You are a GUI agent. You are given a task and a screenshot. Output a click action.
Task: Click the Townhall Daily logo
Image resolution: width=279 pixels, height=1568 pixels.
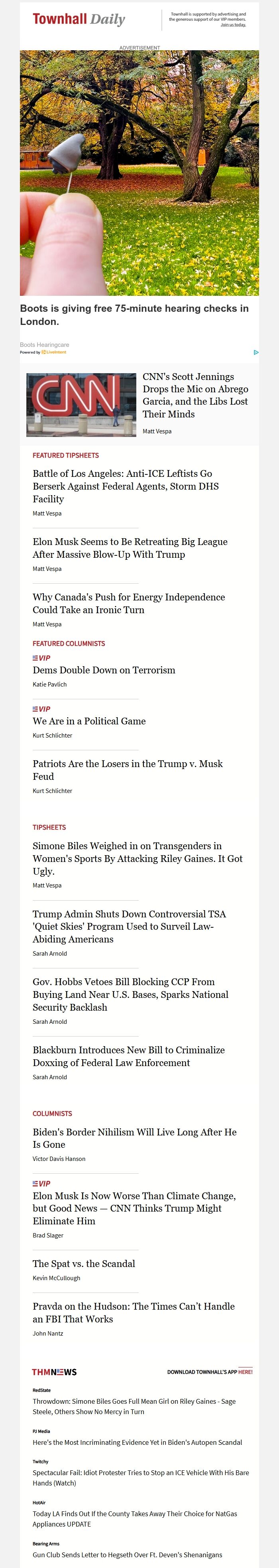79,20
